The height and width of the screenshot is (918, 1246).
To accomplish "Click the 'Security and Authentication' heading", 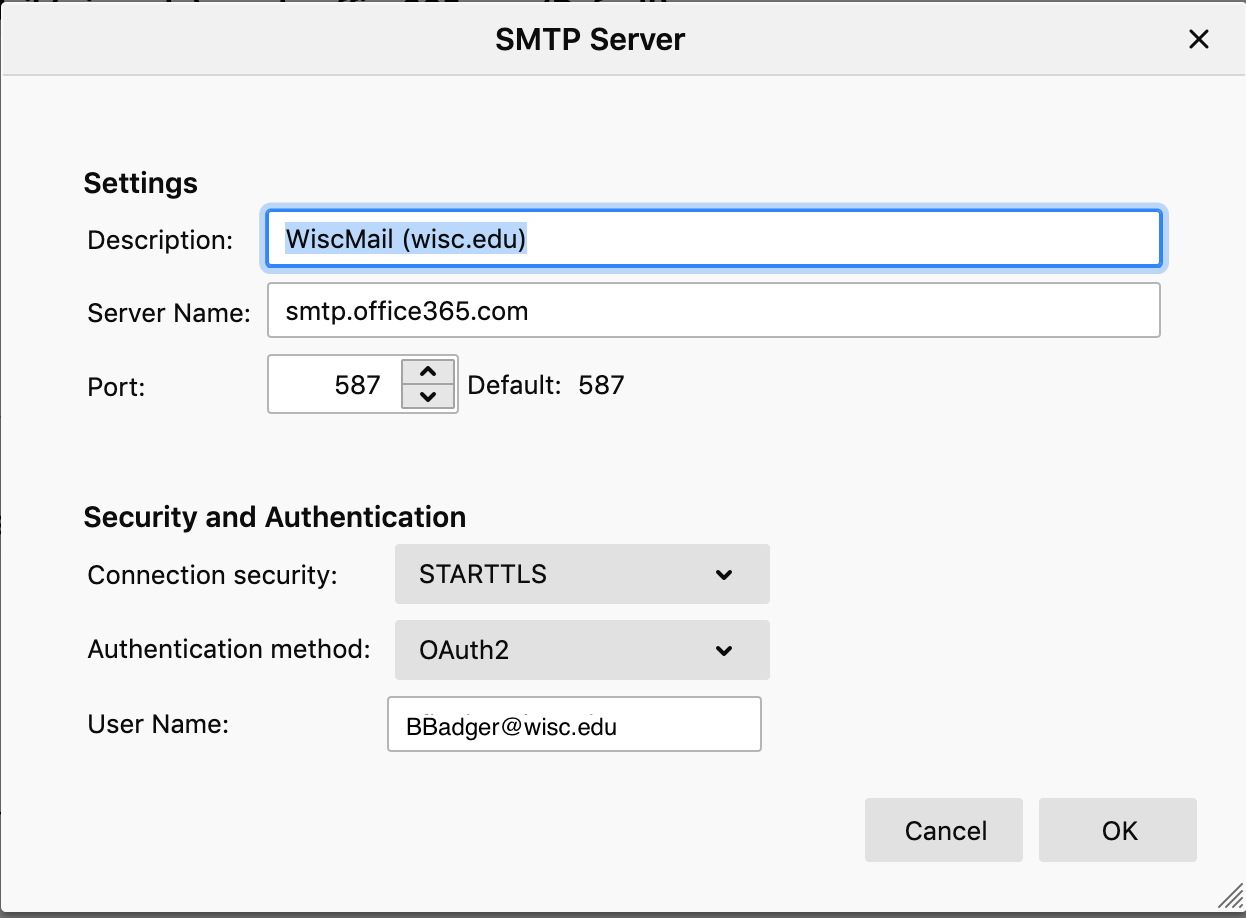I will tap(275, 517).
